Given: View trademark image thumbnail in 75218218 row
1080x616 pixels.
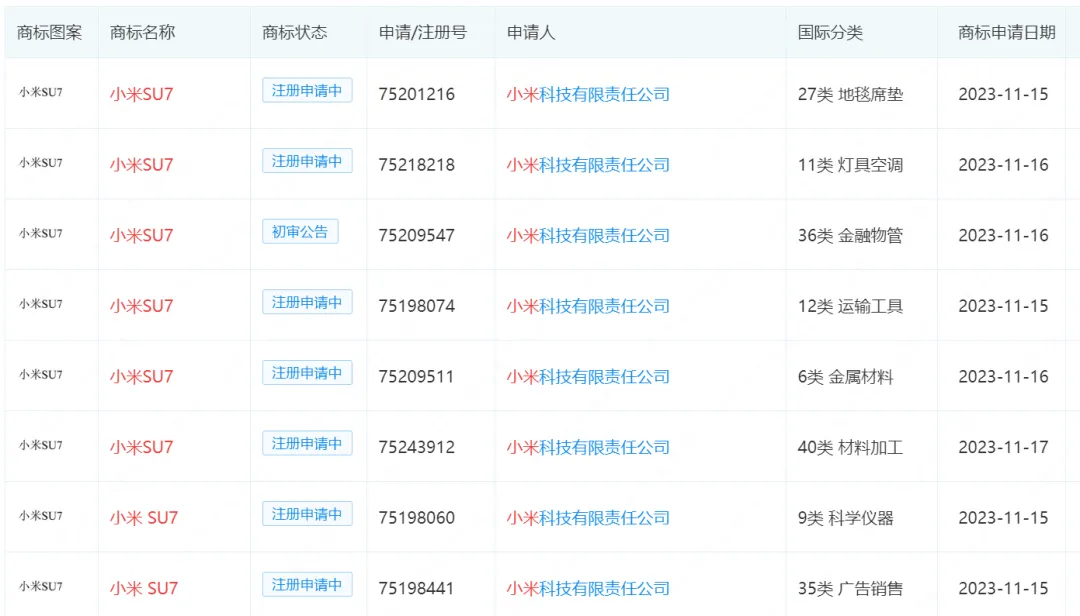Looking at the screenshot, I should pos(41,163).
